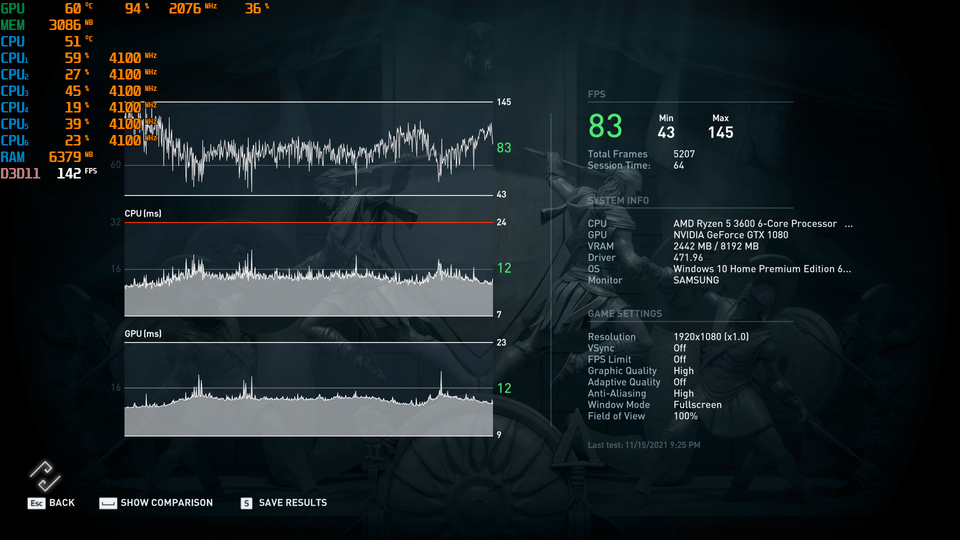The height and width of the screenshot is (540, 960).
Task: Click the Monitor value SAMSUNG
Action: [x=696, y=280]
